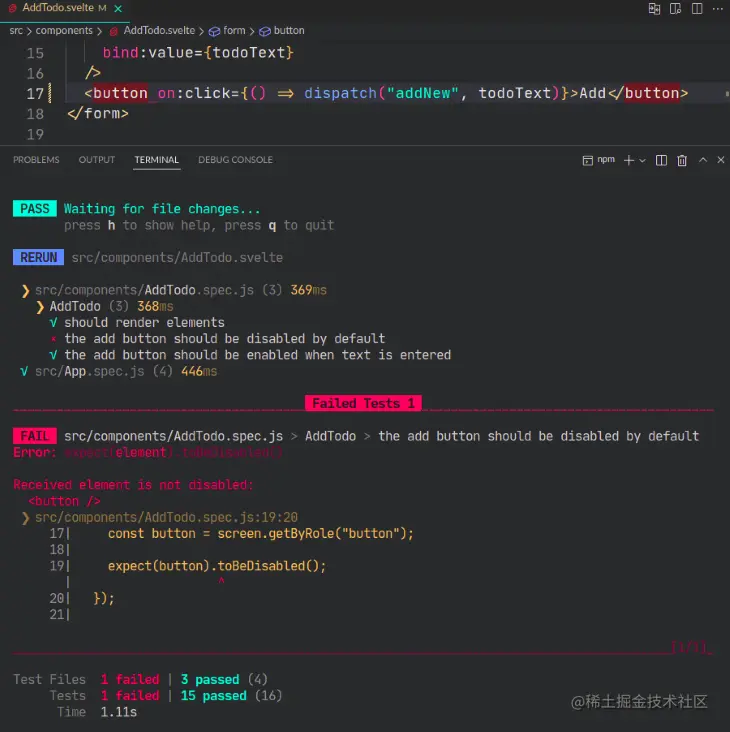Click 'Received element is not disabled:' message

coord(133,485)
